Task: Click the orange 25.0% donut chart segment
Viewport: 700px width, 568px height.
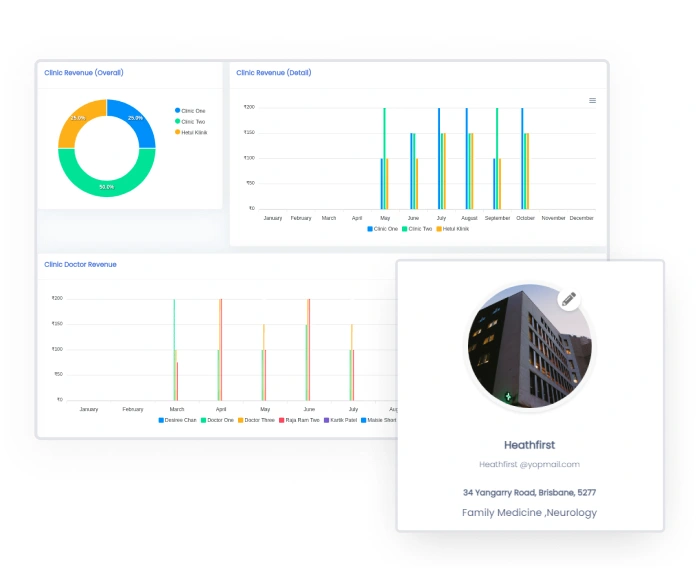Action: 77,120
